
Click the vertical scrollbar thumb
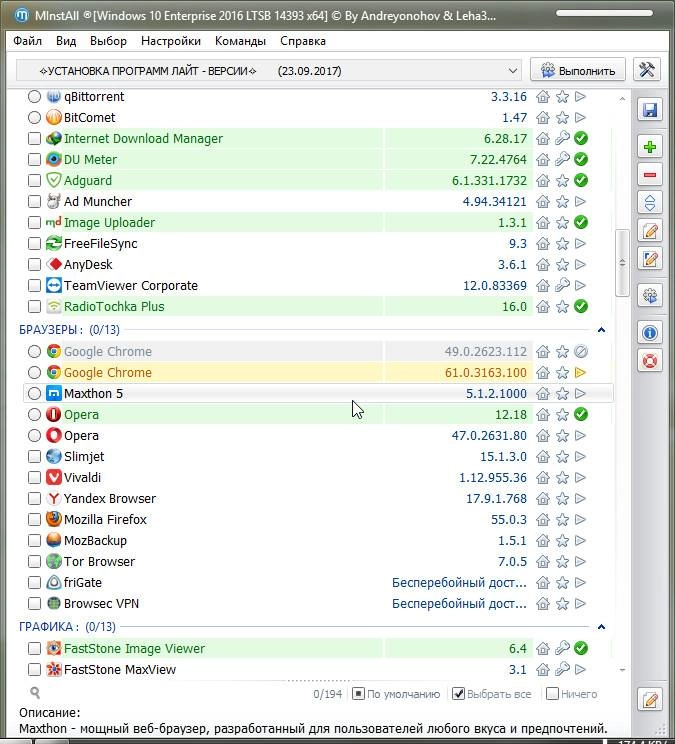pyautogui.click(x=622, y=262)
